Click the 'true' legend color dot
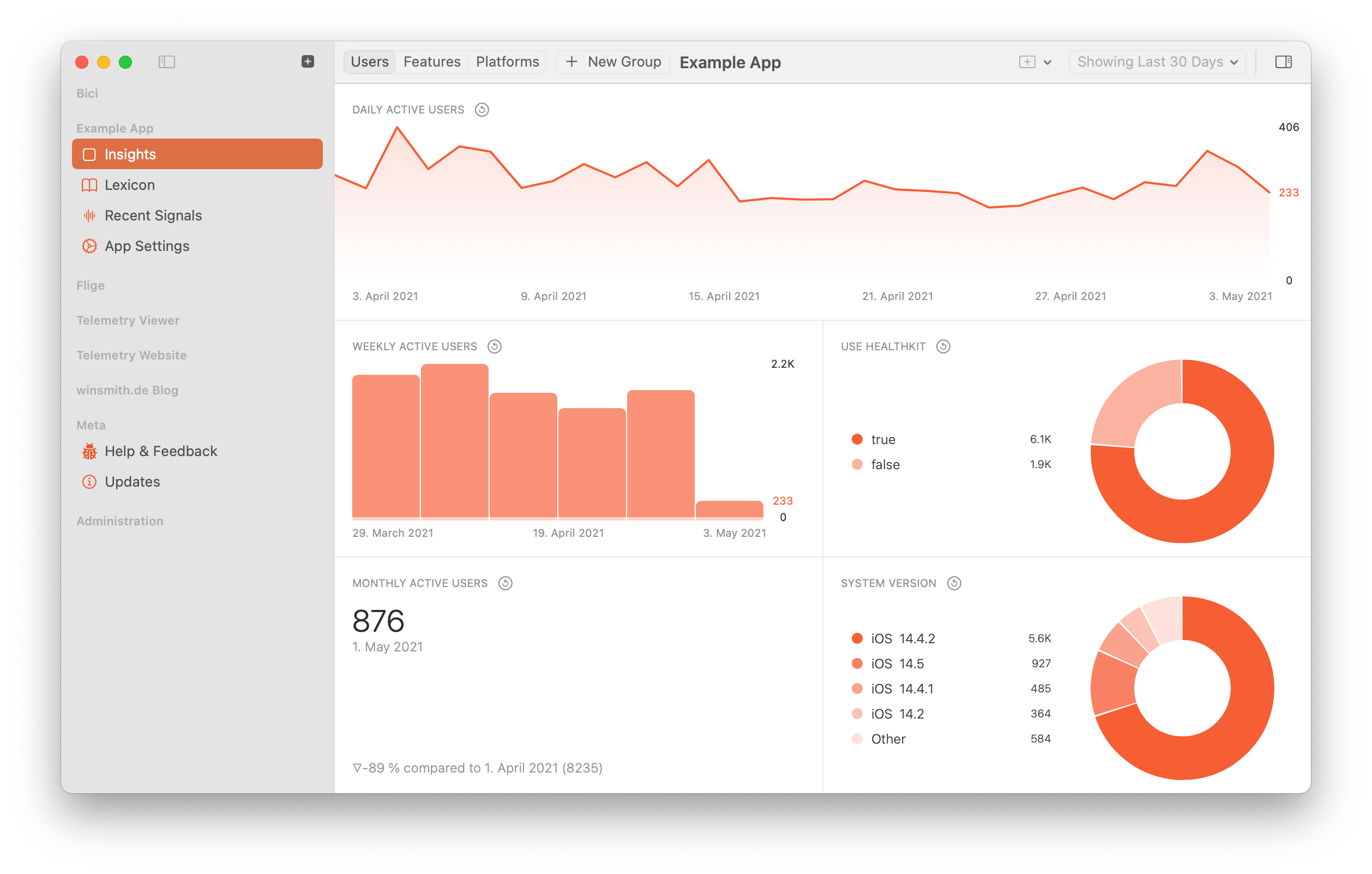This screenshot has height=874, width=1372. pyautogui.click(x=857, y=439)
